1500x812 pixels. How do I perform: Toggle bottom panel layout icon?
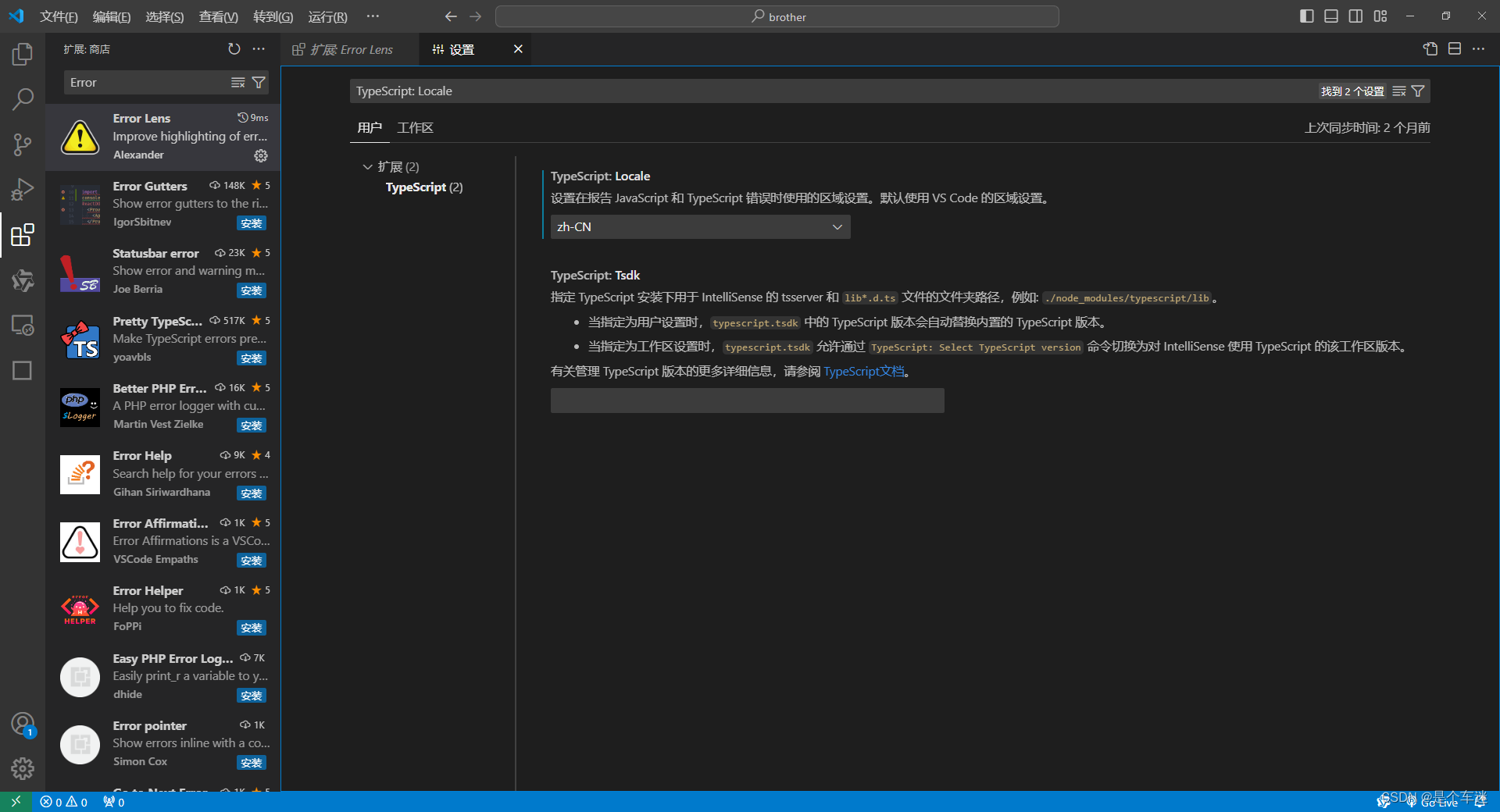[1331, 16]
